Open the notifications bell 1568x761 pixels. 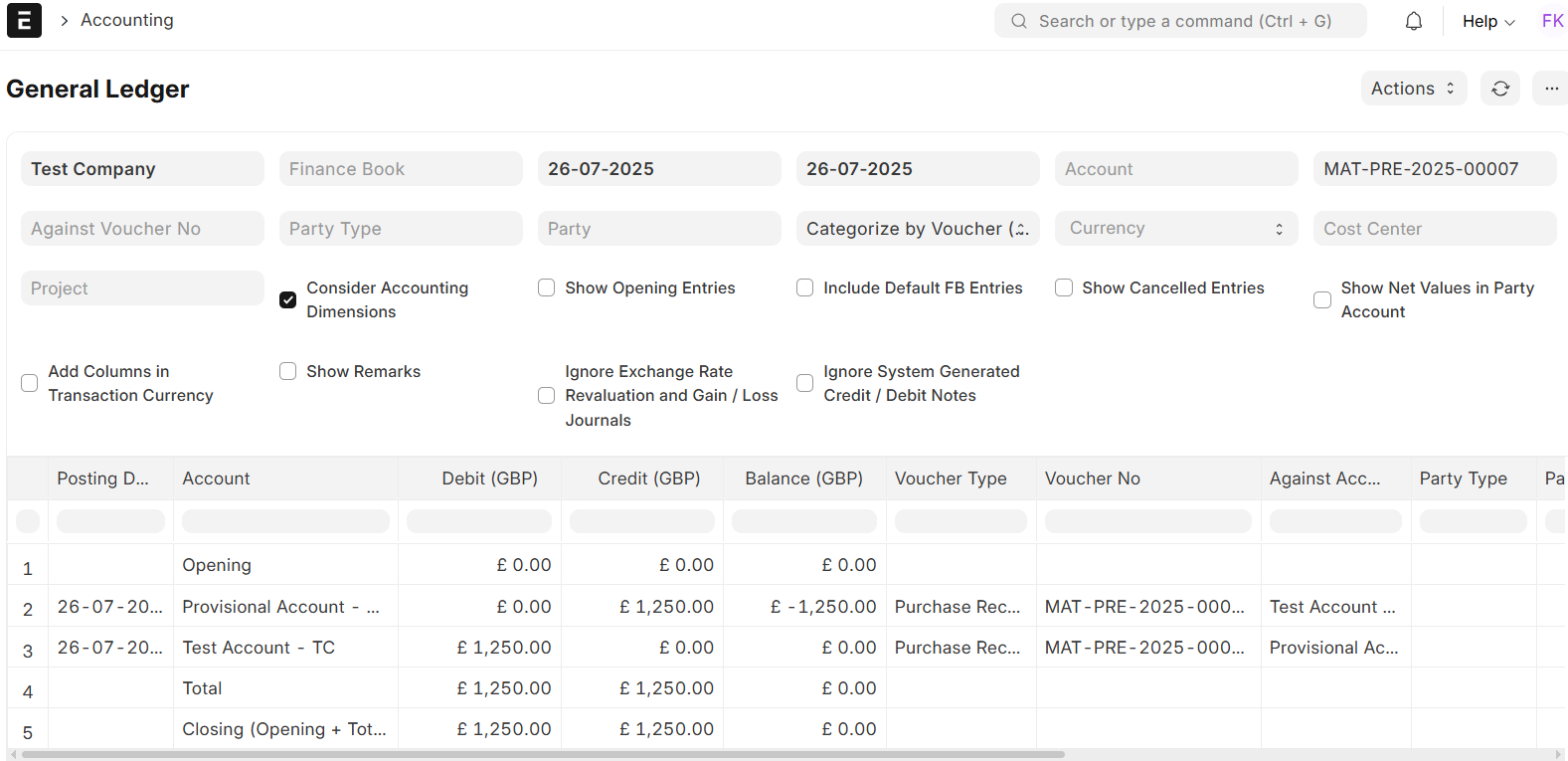[1413, 21]
